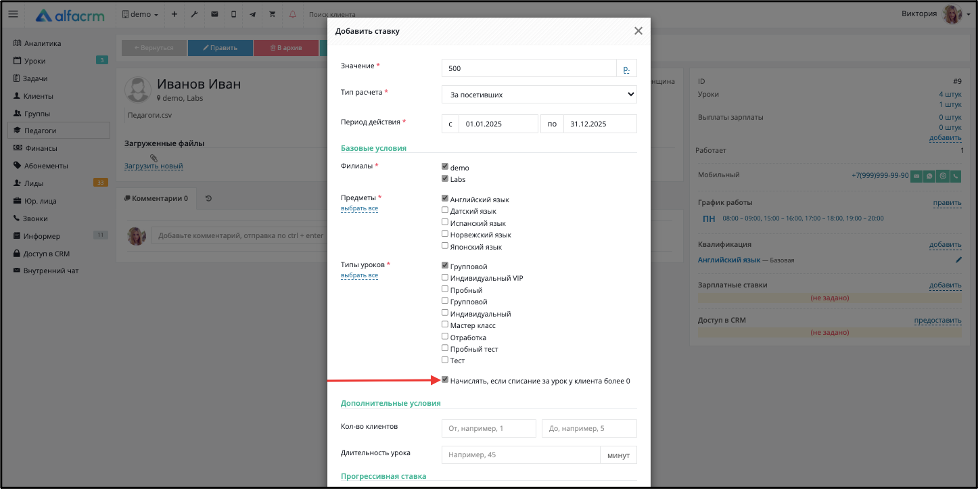The width and height of the screenshot is (979, 489).
Task: Click the Загрузить новый link
Action: pyautogui.click(x=154, y=166)
